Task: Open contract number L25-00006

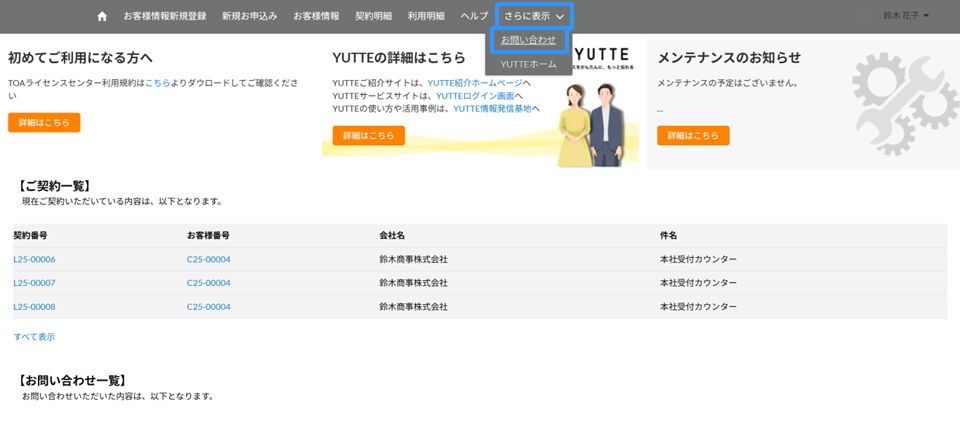Action: (34, 259)
